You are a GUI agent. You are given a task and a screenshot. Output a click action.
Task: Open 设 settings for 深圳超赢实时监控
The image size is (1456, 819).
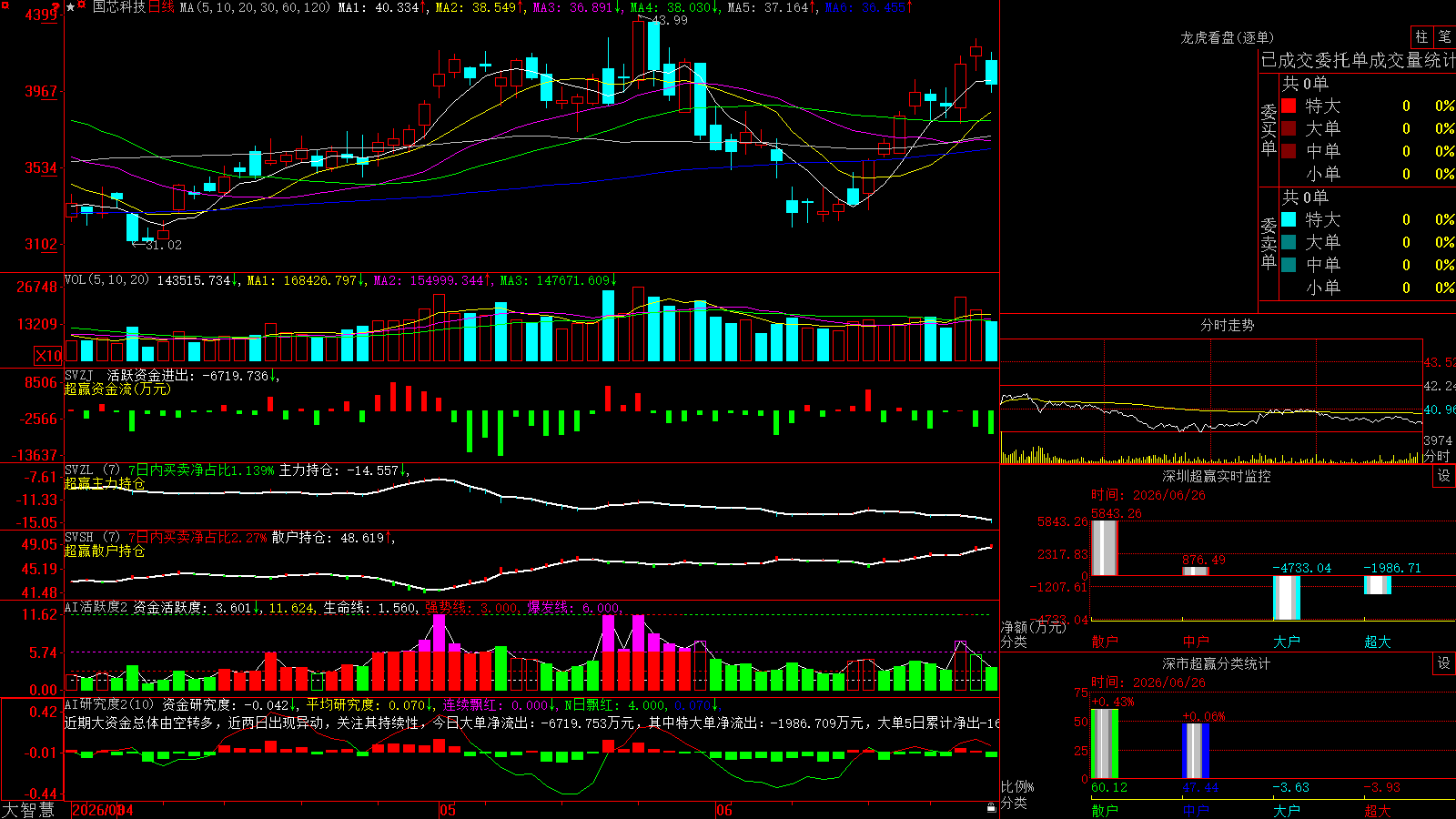1444,476
